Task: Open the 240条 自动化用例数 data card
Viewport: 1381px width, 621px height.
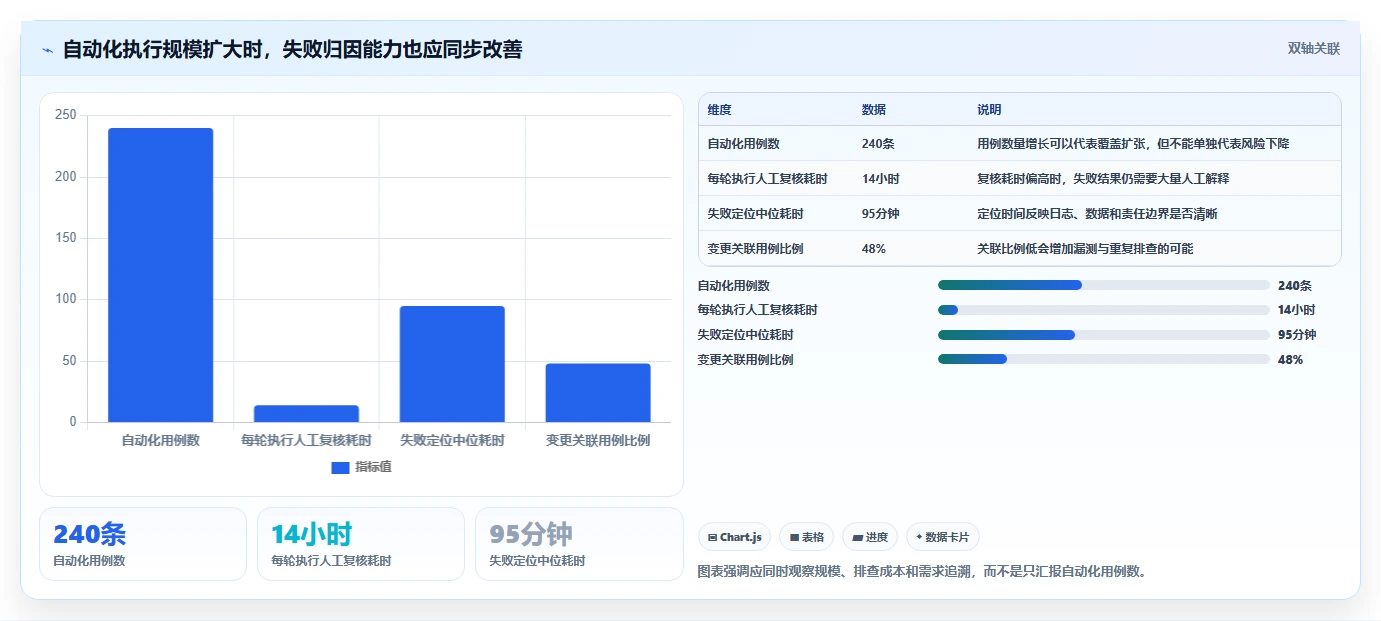Action: pos(143,544)
